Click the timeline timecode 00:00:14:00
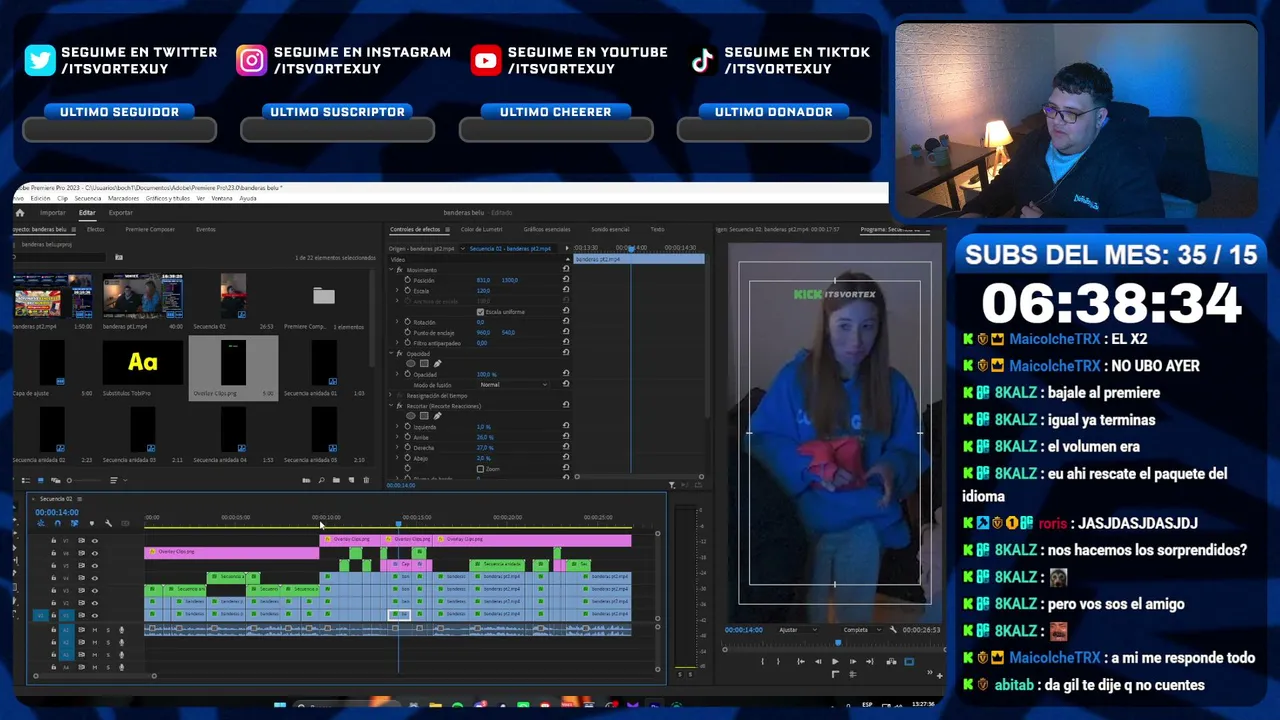Viewport: 1280px width, 720px height. 57,513
